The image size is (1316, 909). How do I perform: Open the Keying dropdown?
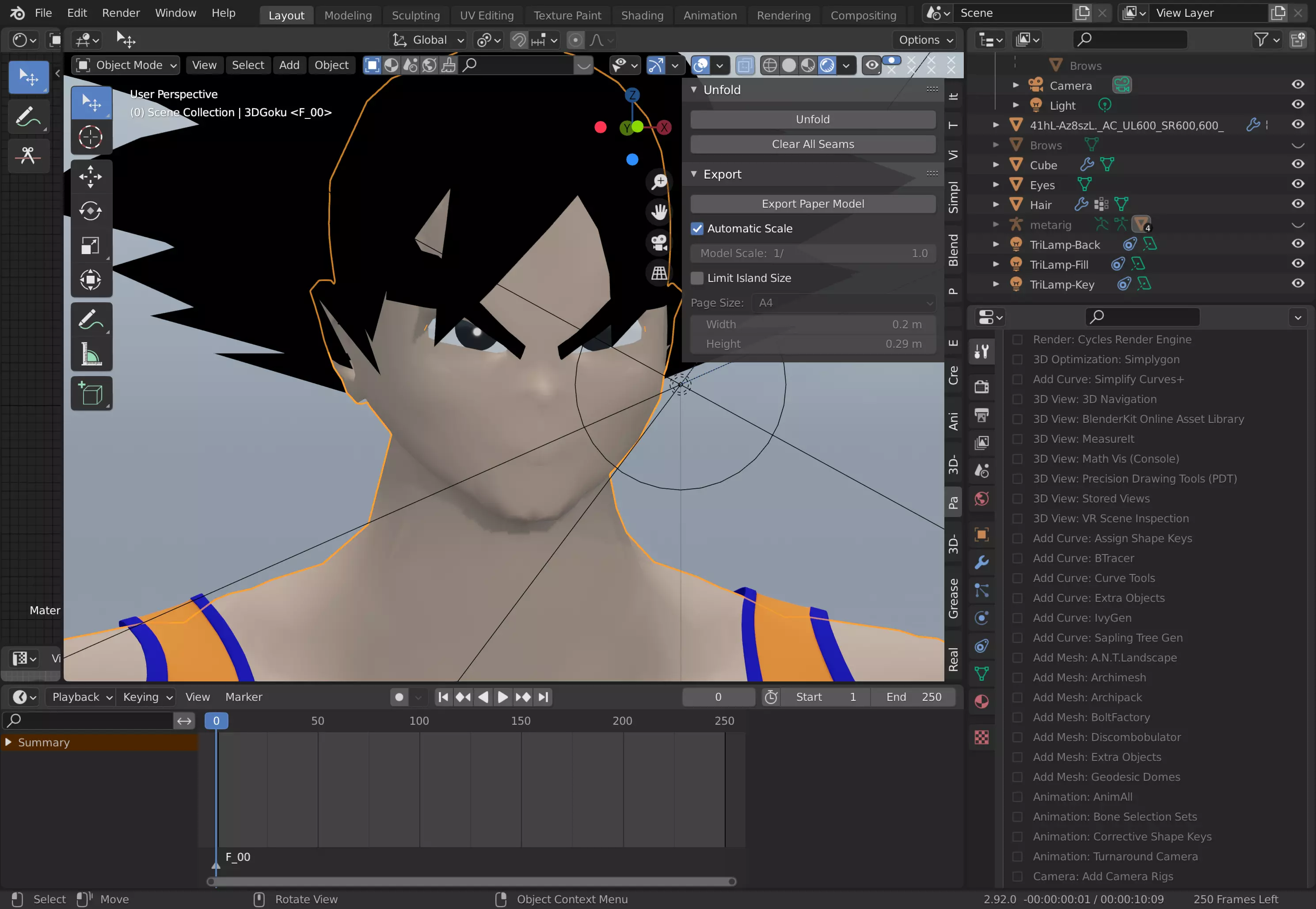click(x=147, y=697)
